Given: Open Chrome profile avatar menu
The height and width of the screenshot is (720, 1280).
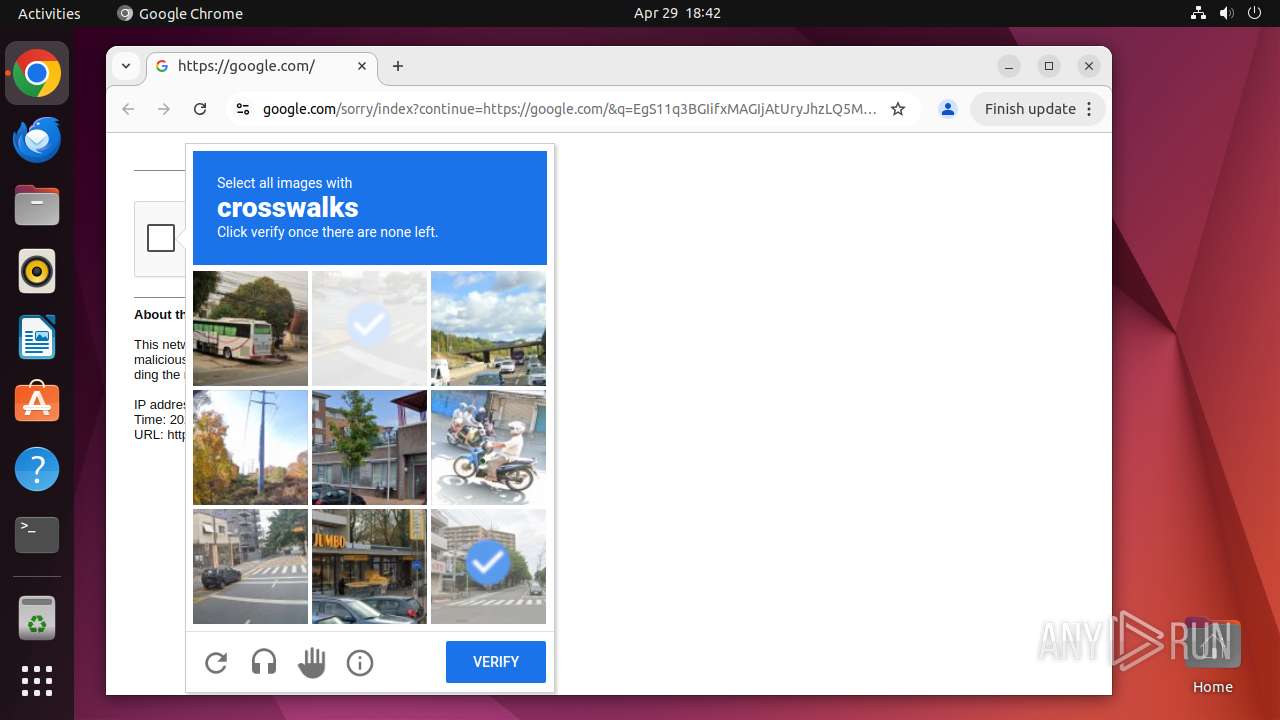Looking at the screenshot, I should pyautogui.click(x=948, y=109).
